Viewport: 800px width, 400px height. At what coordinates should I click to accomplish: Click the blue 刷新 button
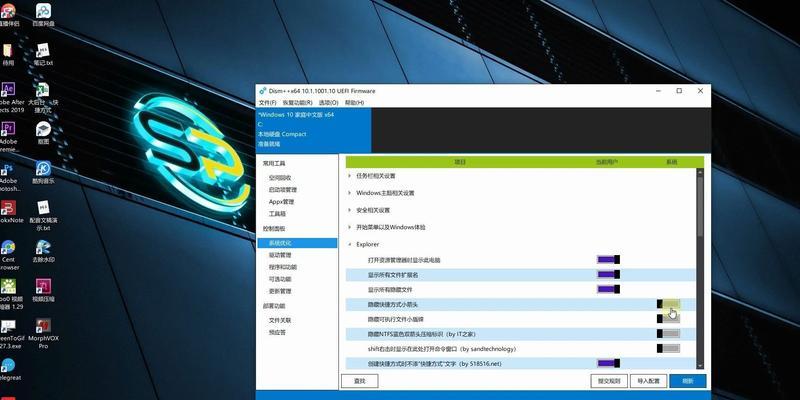(x=688, y=381)
